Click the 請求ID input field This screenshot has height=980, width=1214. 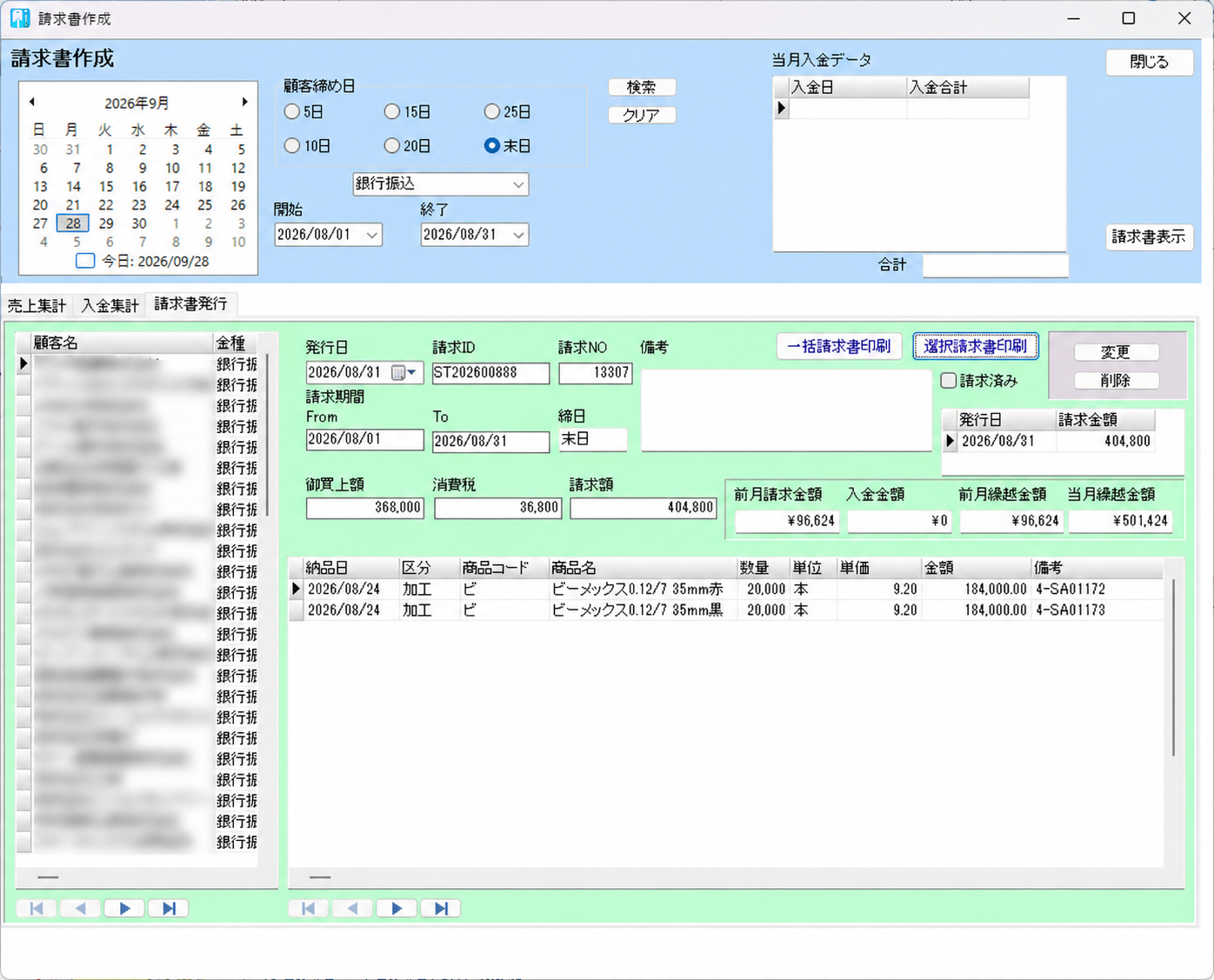click(x=491, y=373)
